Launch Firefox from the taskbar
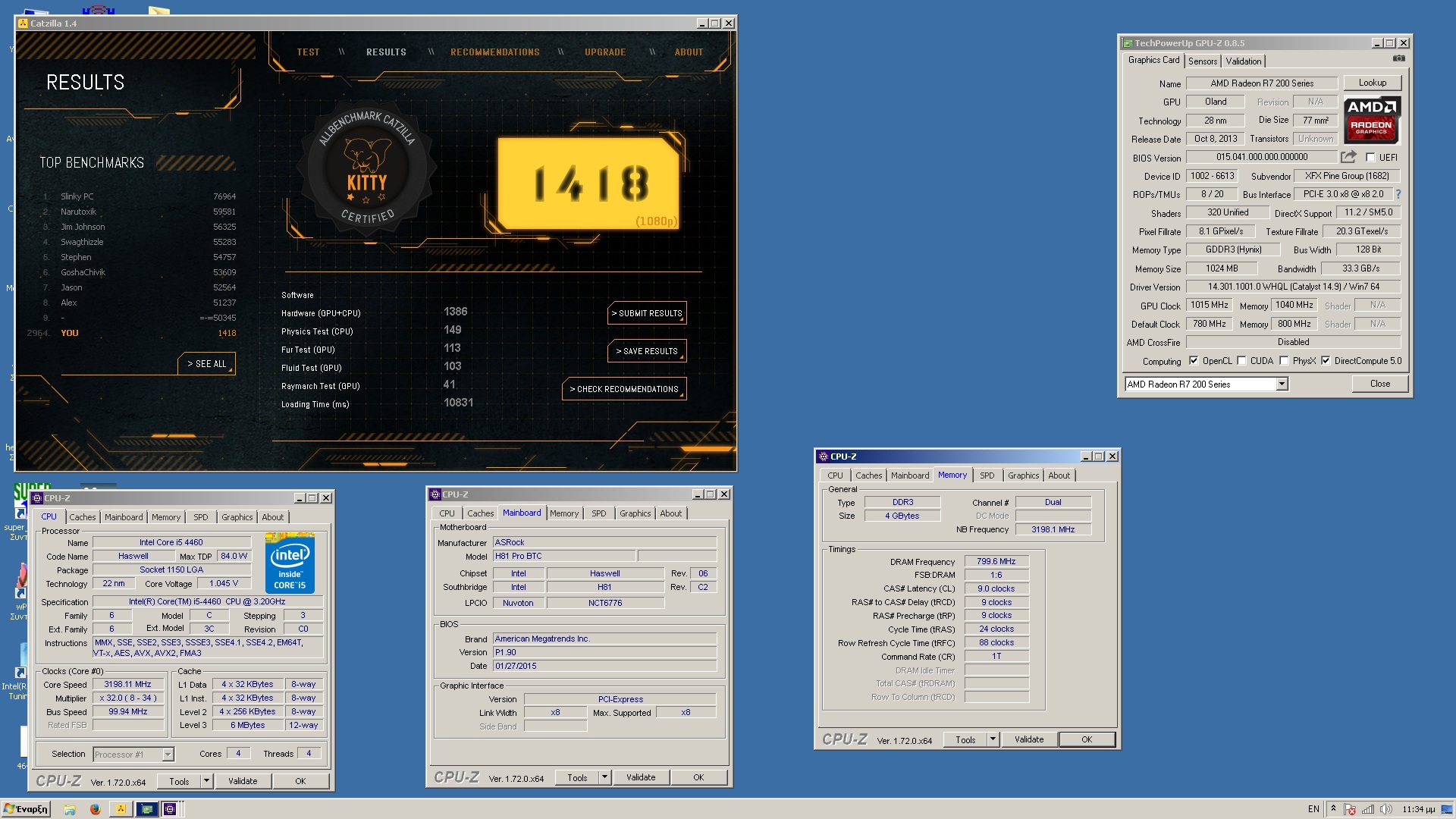Image resolution: width=1456 pixels, height=819 pixels. 95,809
